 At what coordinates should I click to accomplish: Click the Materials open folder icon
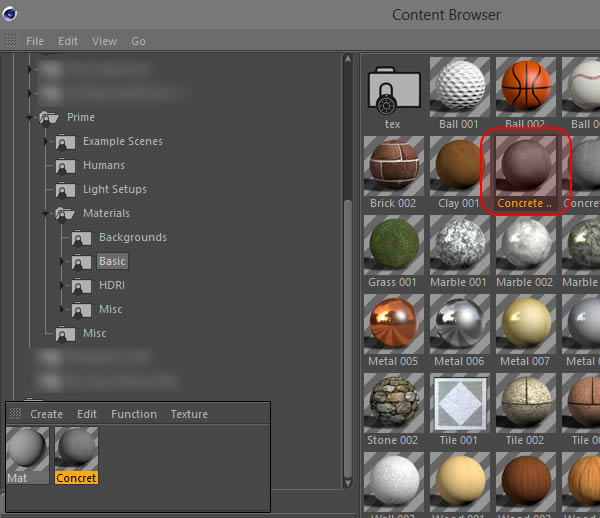tap(65, 214)
